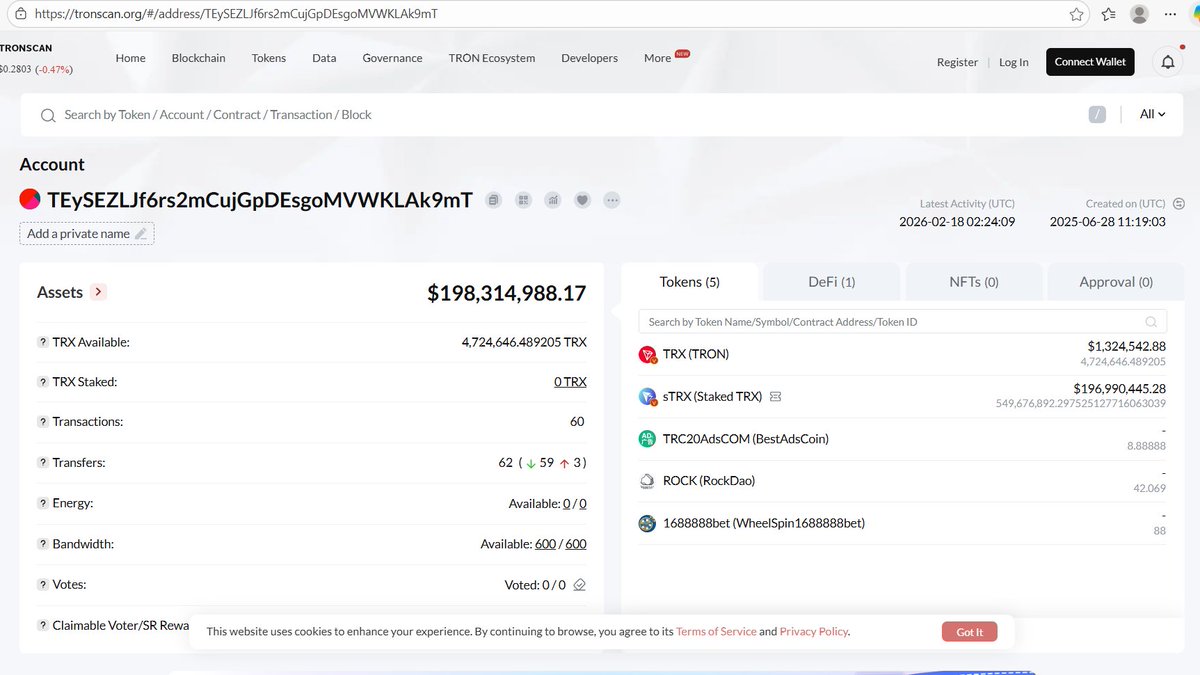Click the Log In link
This screenshot has height=675, width=1200.
point(1014,62)
